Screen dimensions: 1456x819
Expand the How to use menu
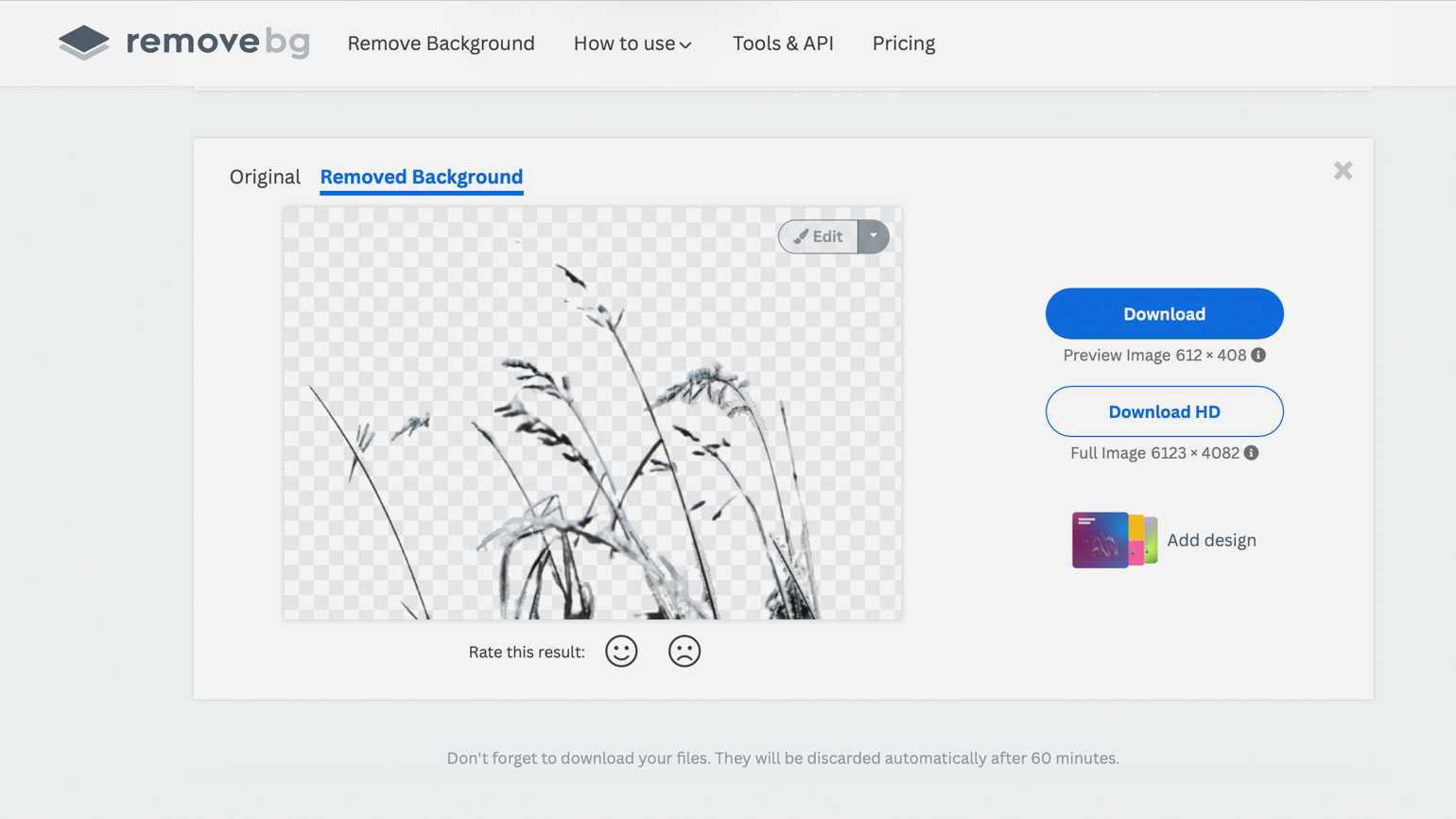(x=633, y=44)
